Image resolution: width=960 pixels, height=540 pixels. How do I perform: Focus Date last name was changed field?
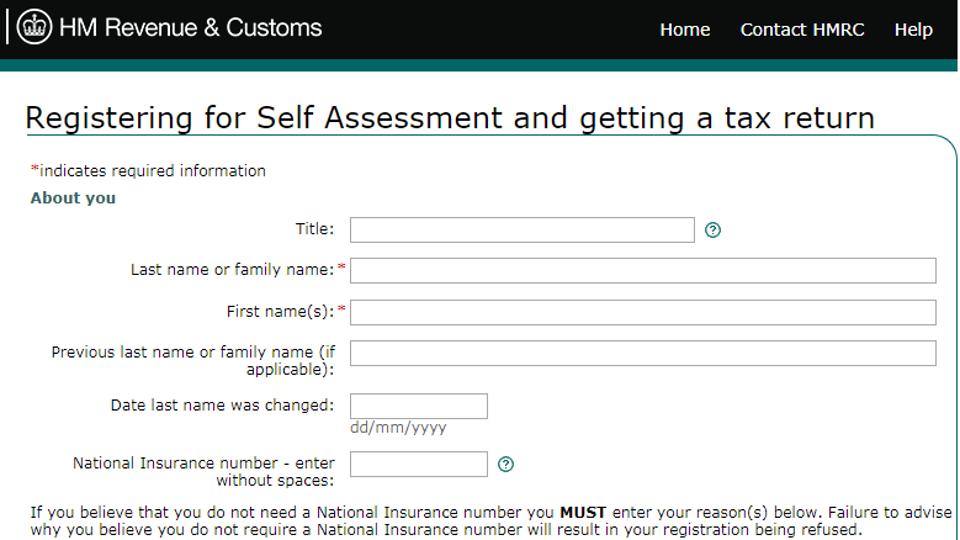(419, 406)
